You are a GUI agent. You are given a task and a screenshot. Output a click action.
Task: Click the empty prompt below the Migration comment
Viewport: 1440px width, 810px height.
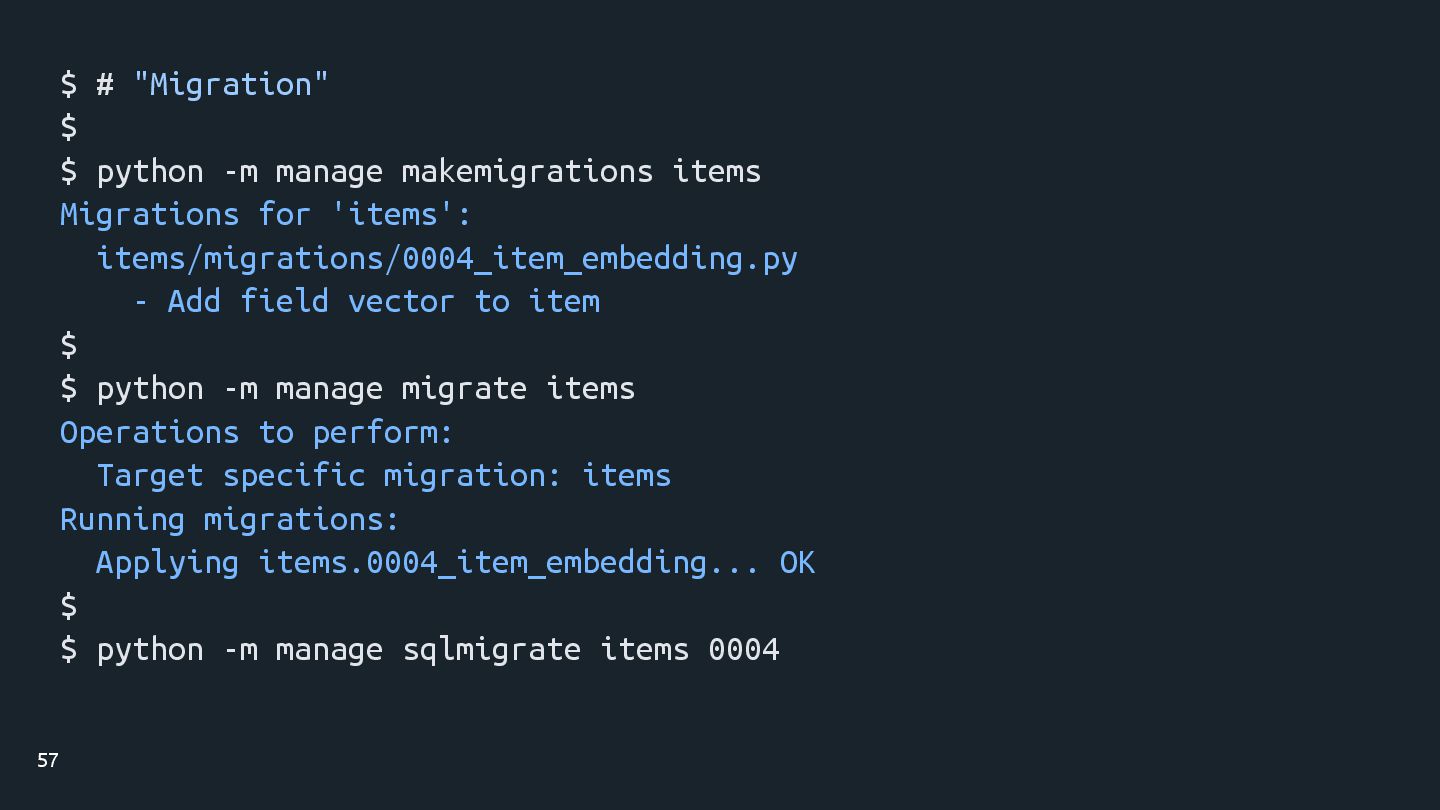click(69, 128)
